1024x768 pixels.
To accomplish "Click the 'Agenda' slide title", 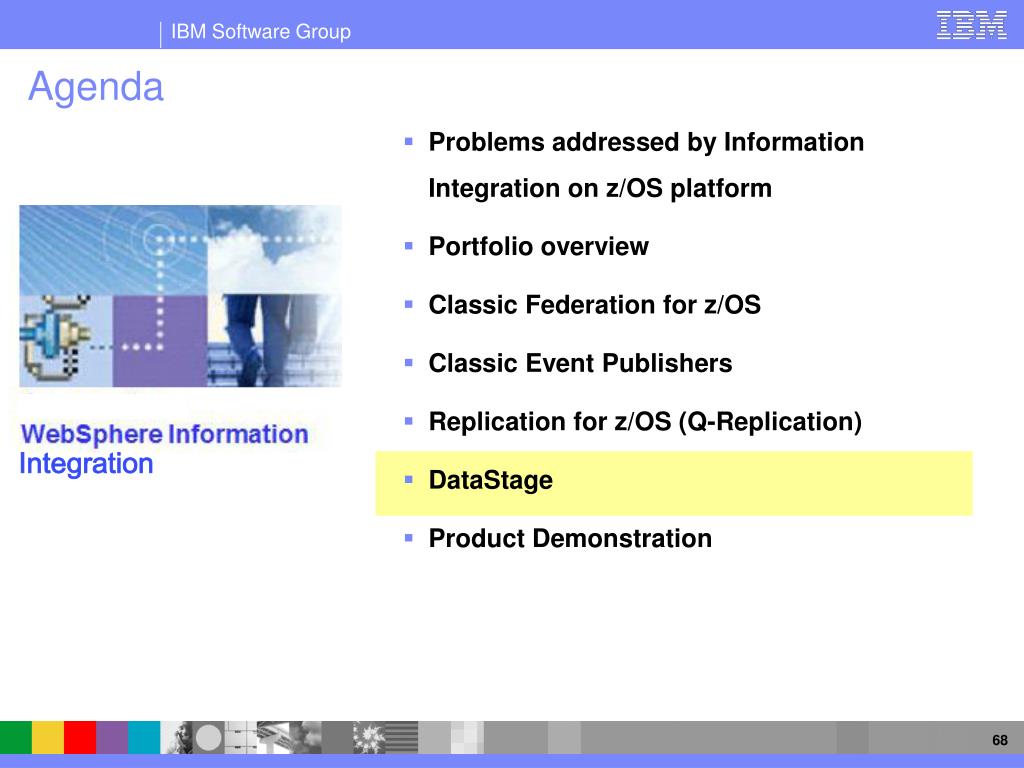I will (95, 87).
